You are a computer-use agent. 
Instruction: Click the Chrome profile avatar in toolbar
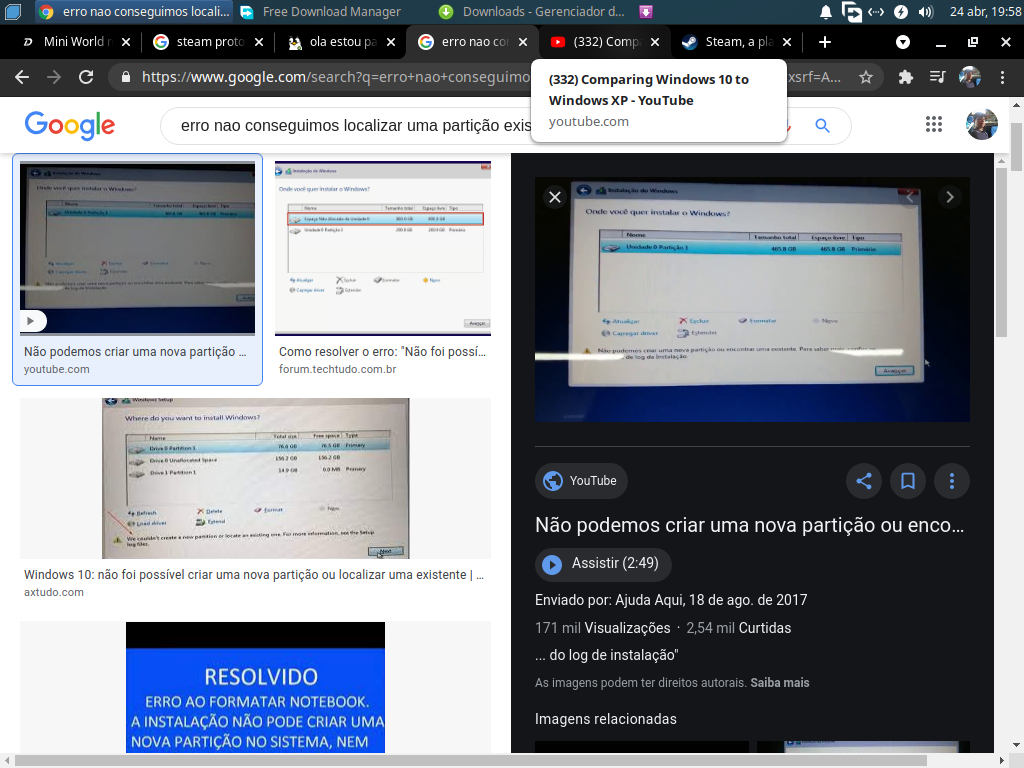click(970, 77)
